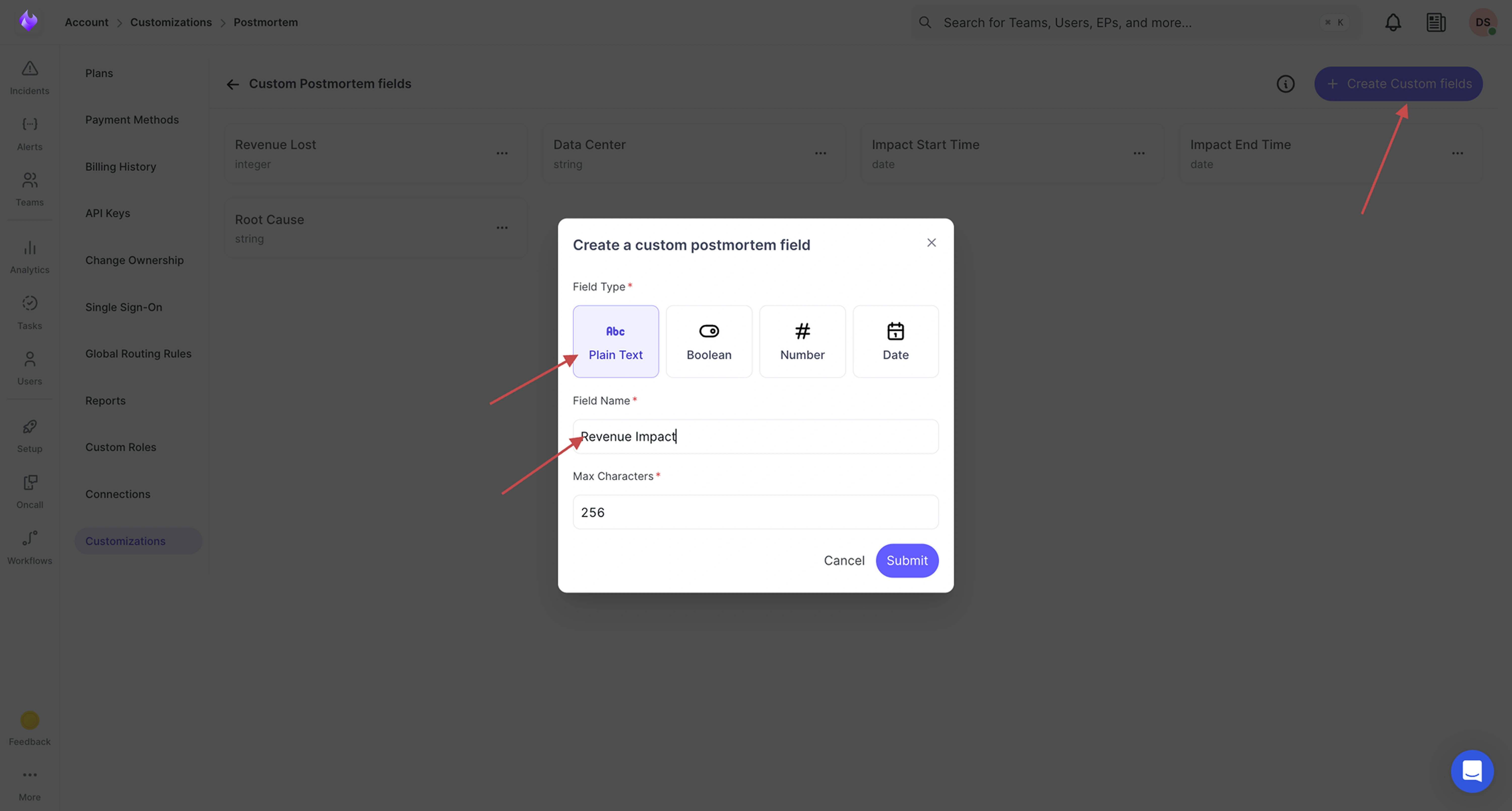Click the info icon near Create Custom fields
The width and height of the screenshot is (1512, 811).
pos(1285,84)
